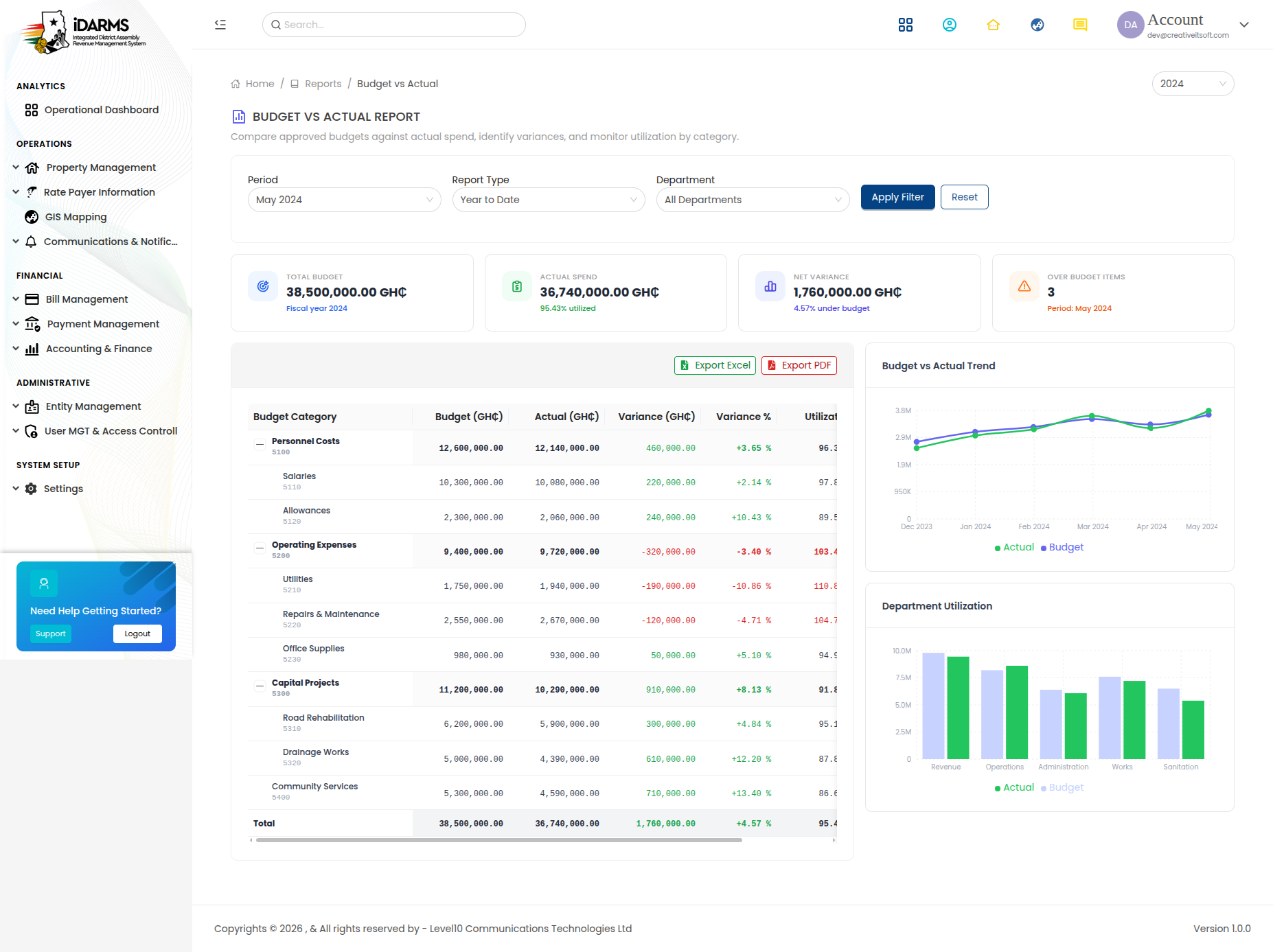This screenshot has height=952, width=1273.
Task: Go to the house icon in header
Action: tap(994, 25)
